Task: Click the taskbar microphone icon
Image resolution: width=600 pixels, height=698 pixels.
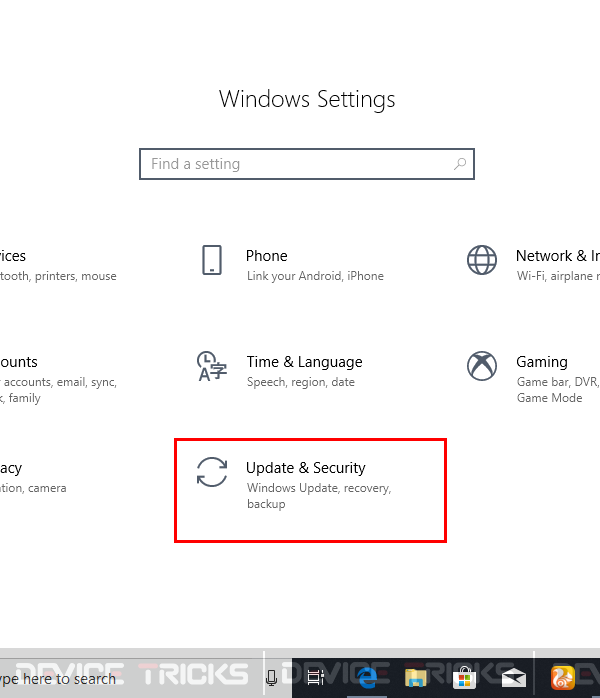Action: (272, 678)
